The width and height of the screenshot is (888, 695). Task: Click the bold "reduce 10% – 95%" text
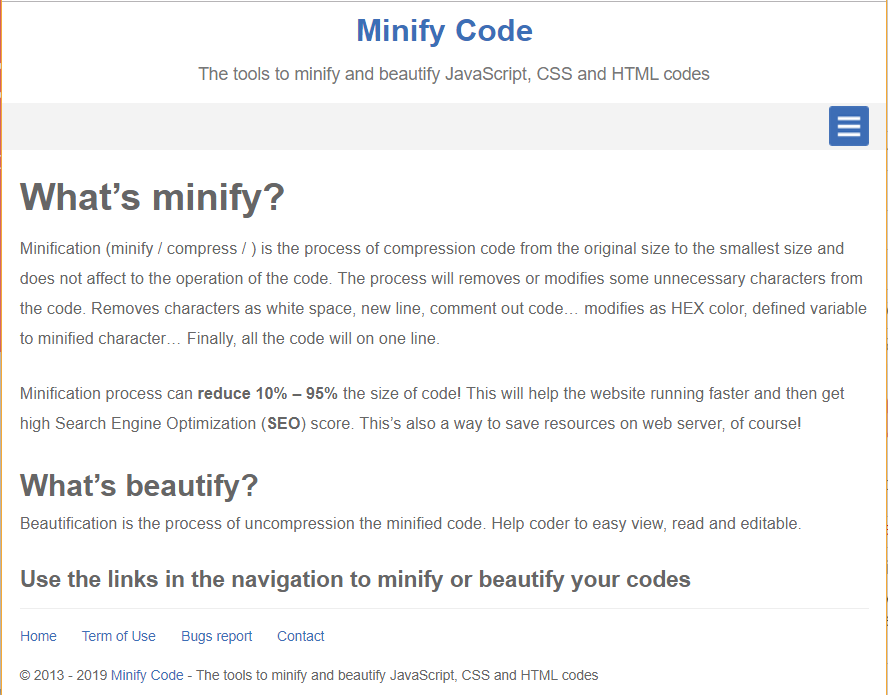tap(267, 393)
